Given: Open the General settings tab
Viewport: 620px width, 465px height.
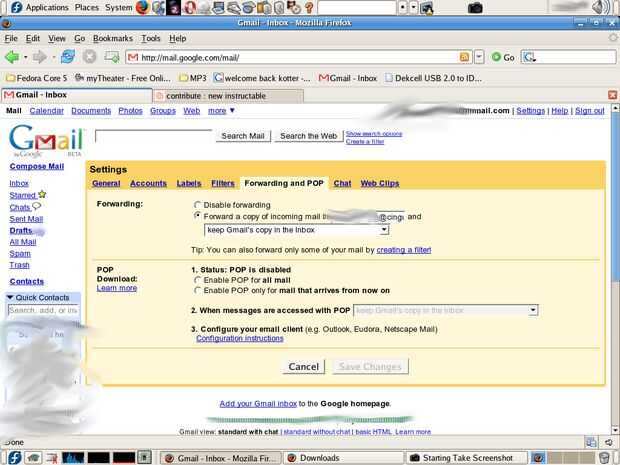Looking at the screenshot, I should pos(106,183).
